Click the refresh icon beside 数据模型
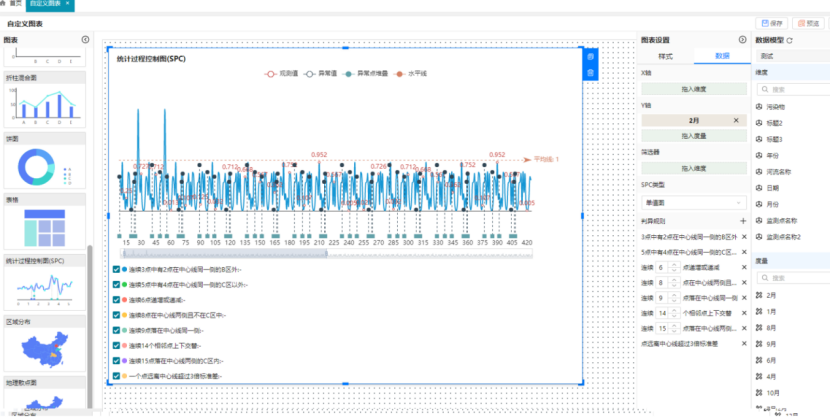This screenshot has height=419, width=830. [x=790, y=40]
